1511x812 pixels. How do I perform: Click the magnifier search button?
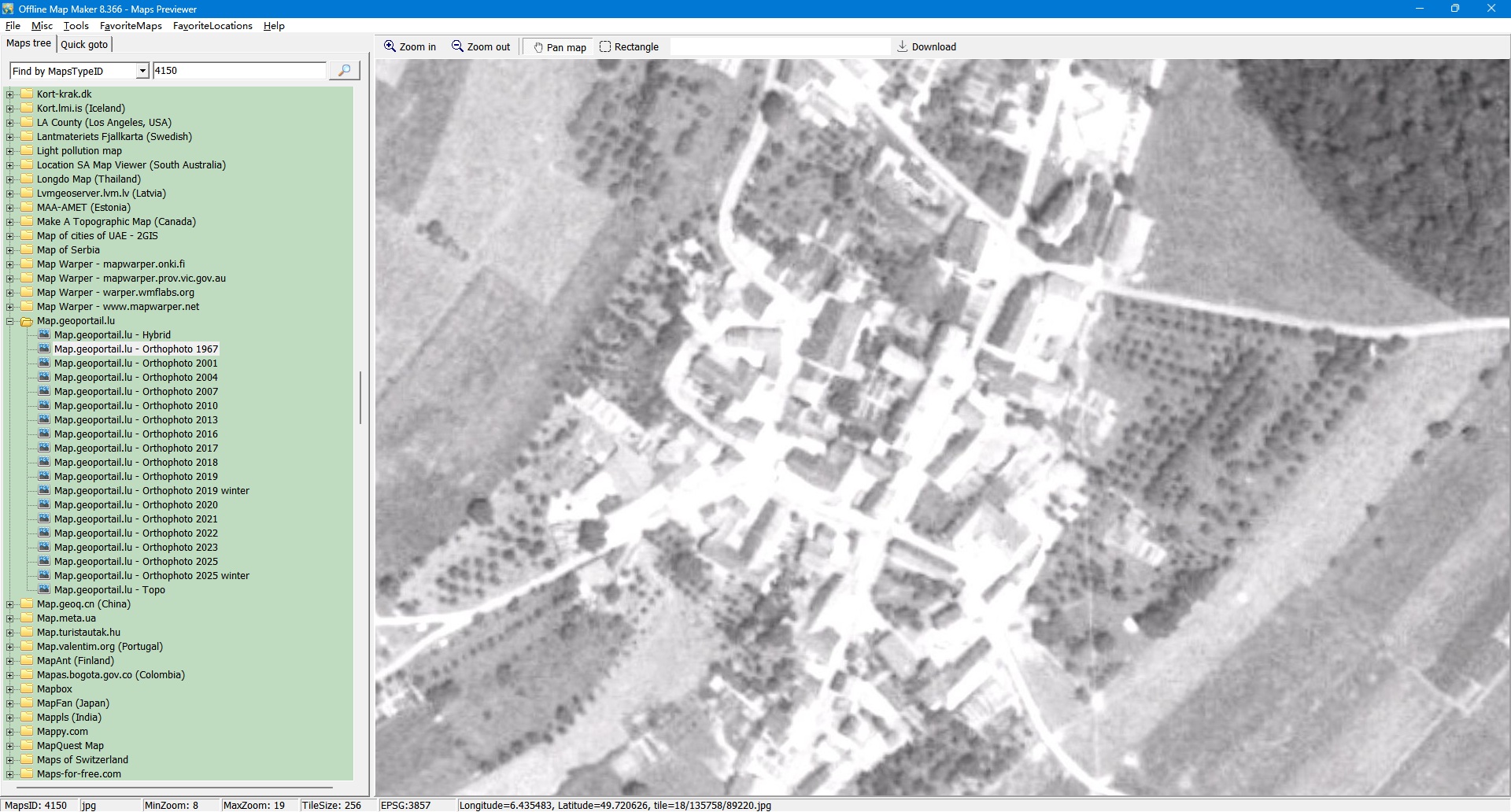point(344,71)
